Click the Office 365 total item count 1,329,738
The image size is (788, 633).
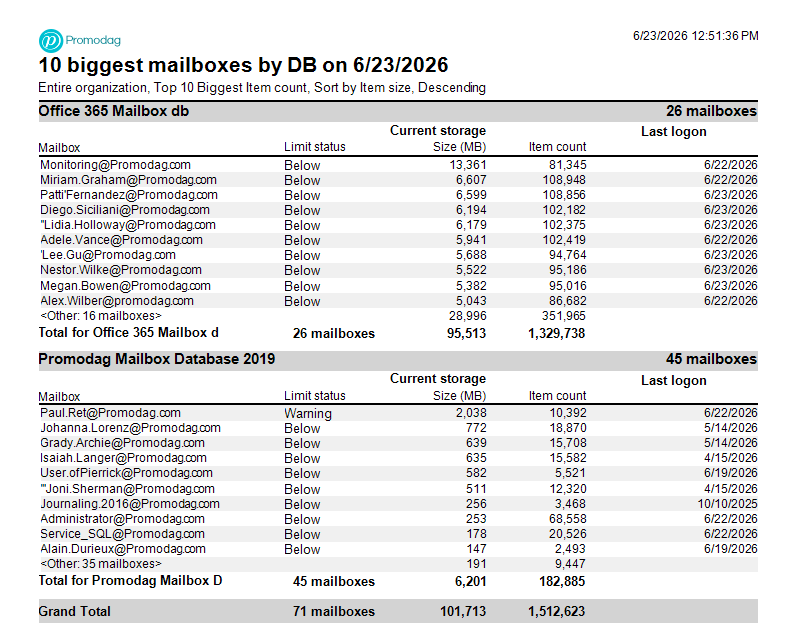coord(556,333)
